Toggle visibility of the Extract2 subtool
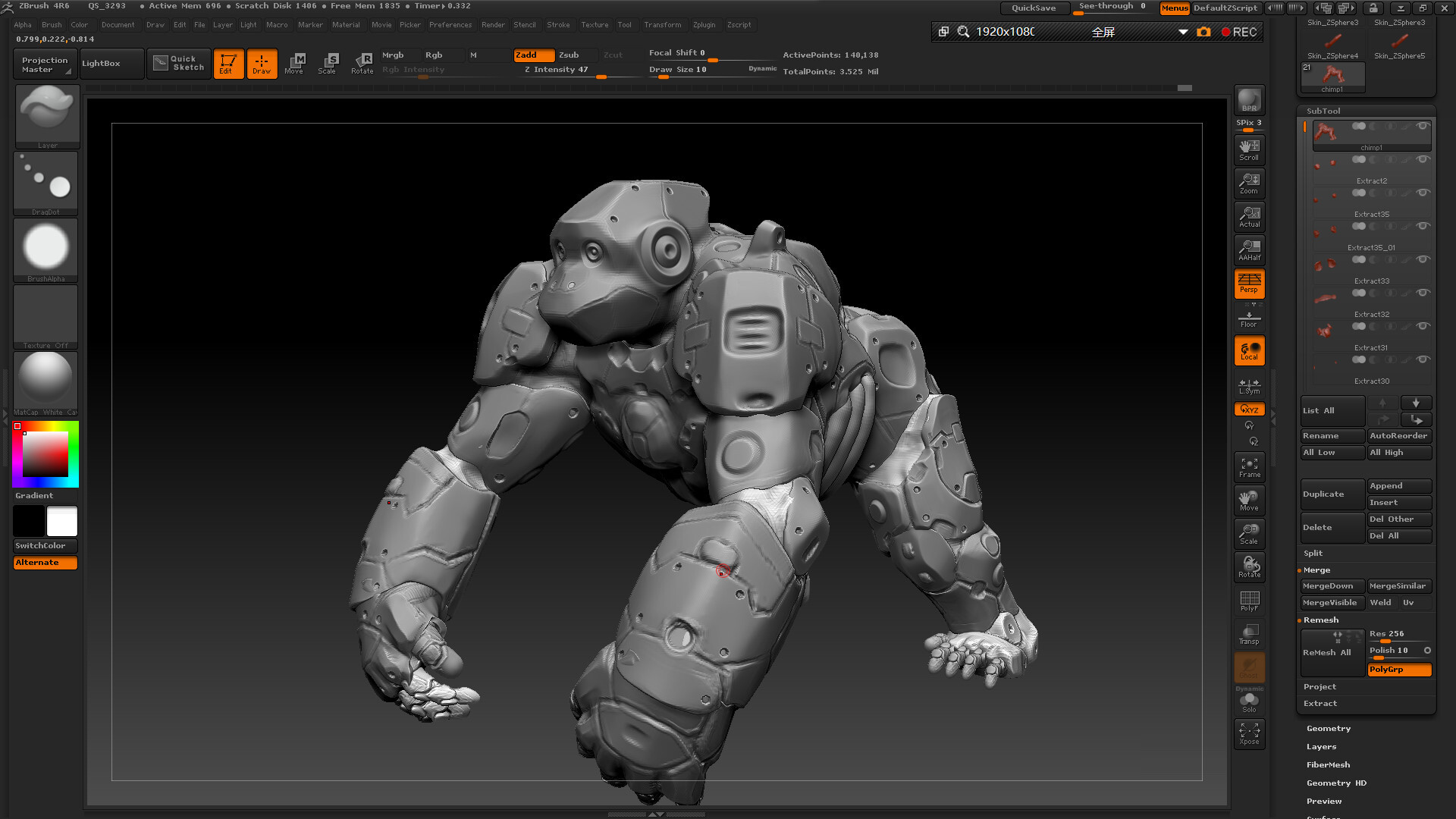1456x819 pixels. point(1423,160)
